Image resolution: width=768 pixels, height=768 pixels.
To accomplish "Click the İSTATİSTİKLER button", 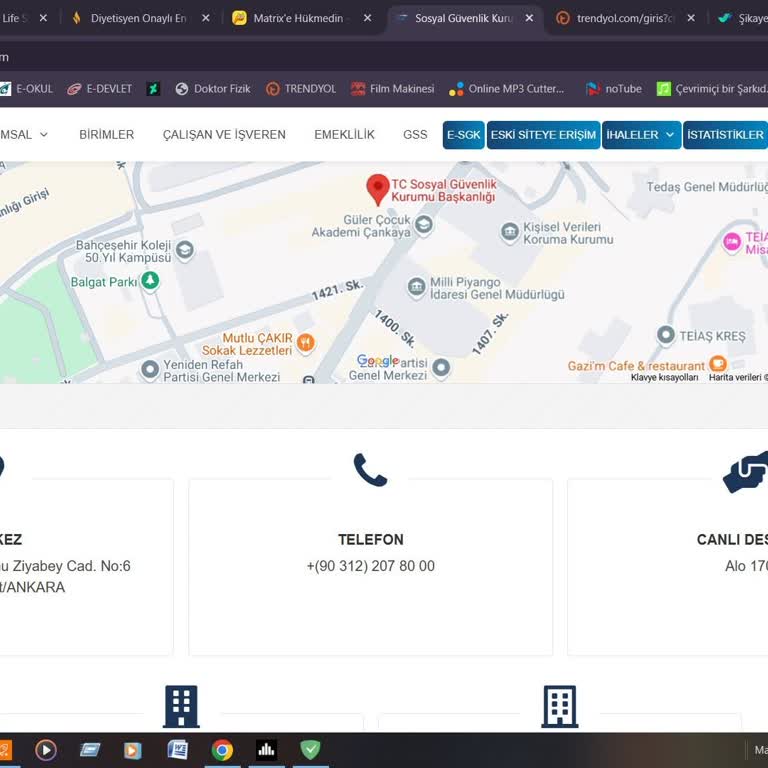I will pos(725,135).
